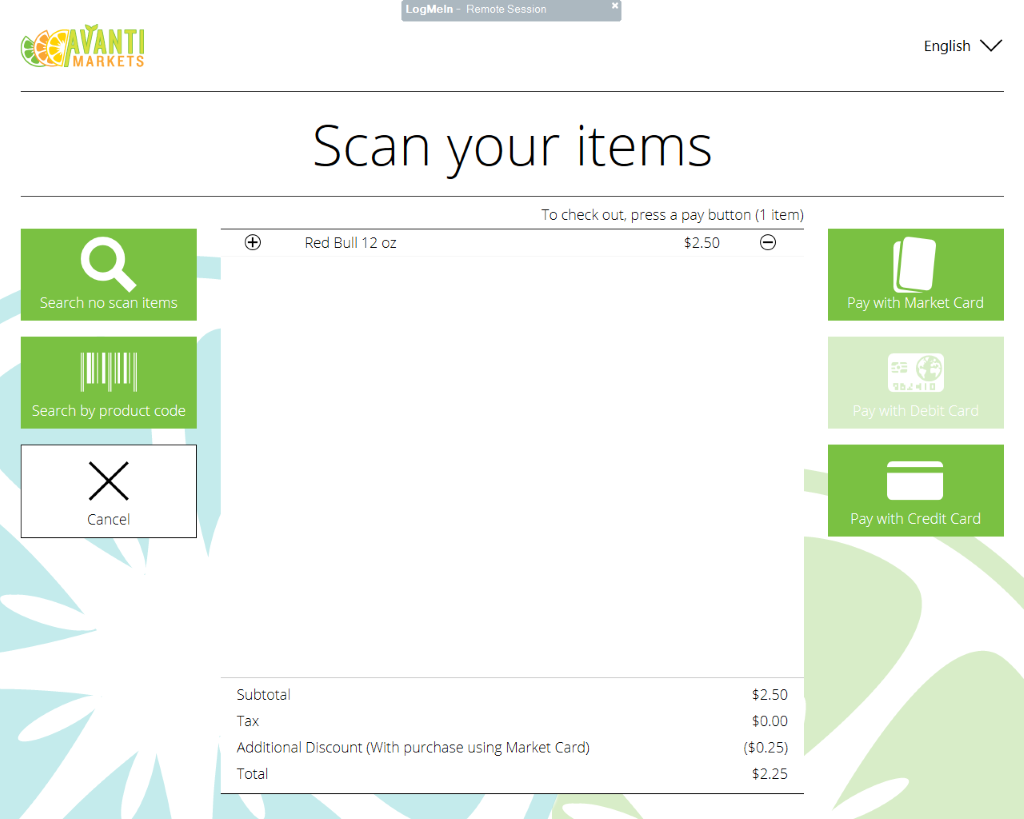This screenshot has width=1024, height=819.
Task: Remove one Red Bull with minus icon
Action: 768,243
